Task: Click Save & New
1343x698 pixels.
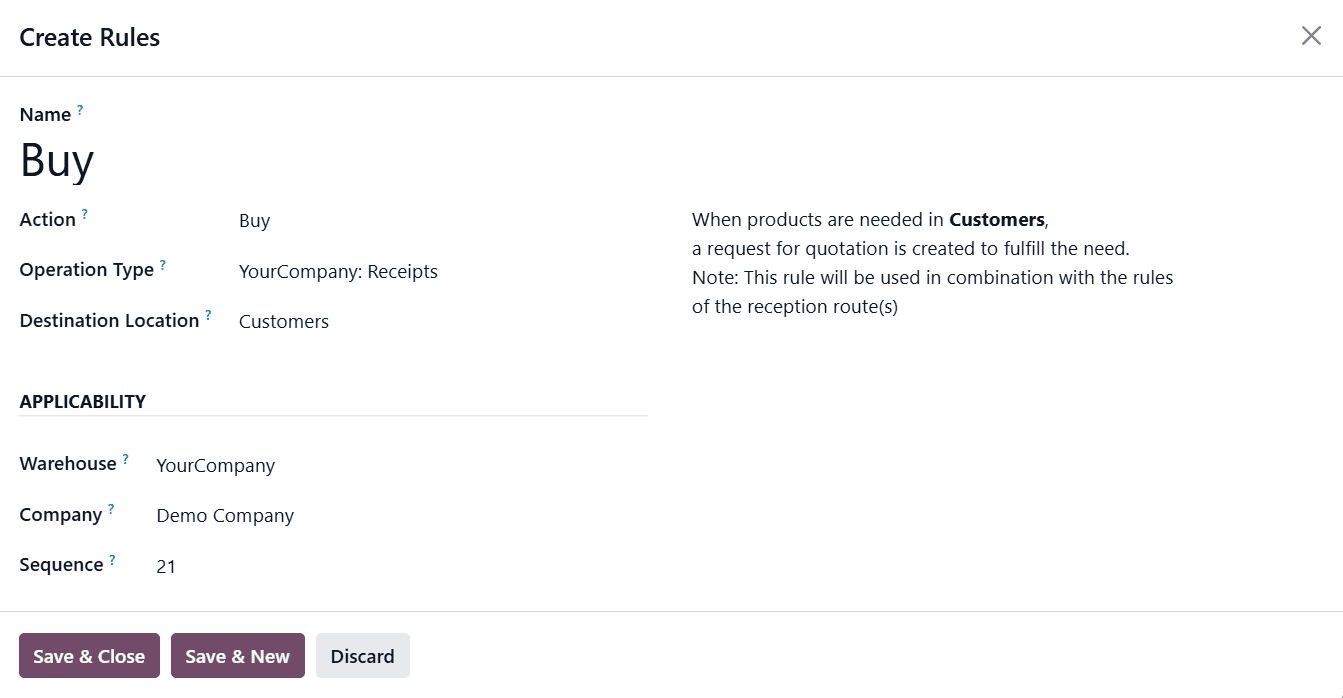Action: 237,655
